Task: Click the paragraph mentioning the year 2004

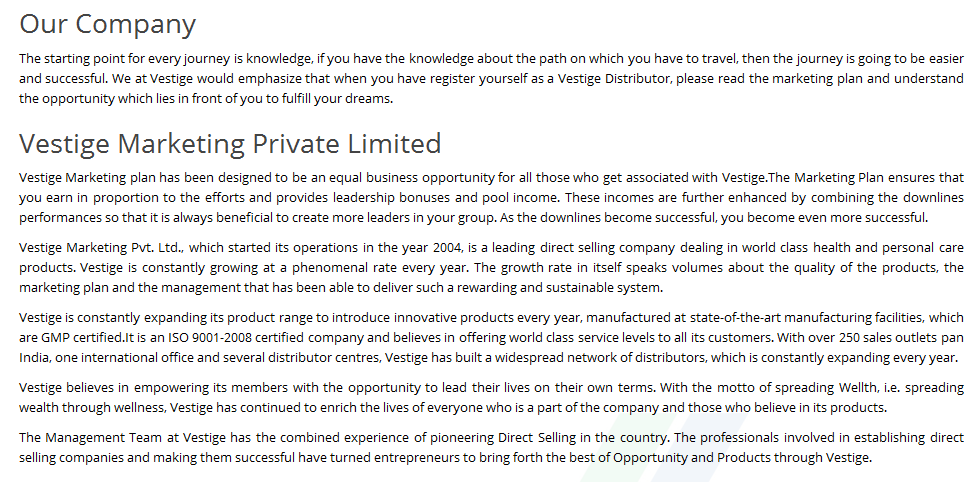Action: click(491, 267)
